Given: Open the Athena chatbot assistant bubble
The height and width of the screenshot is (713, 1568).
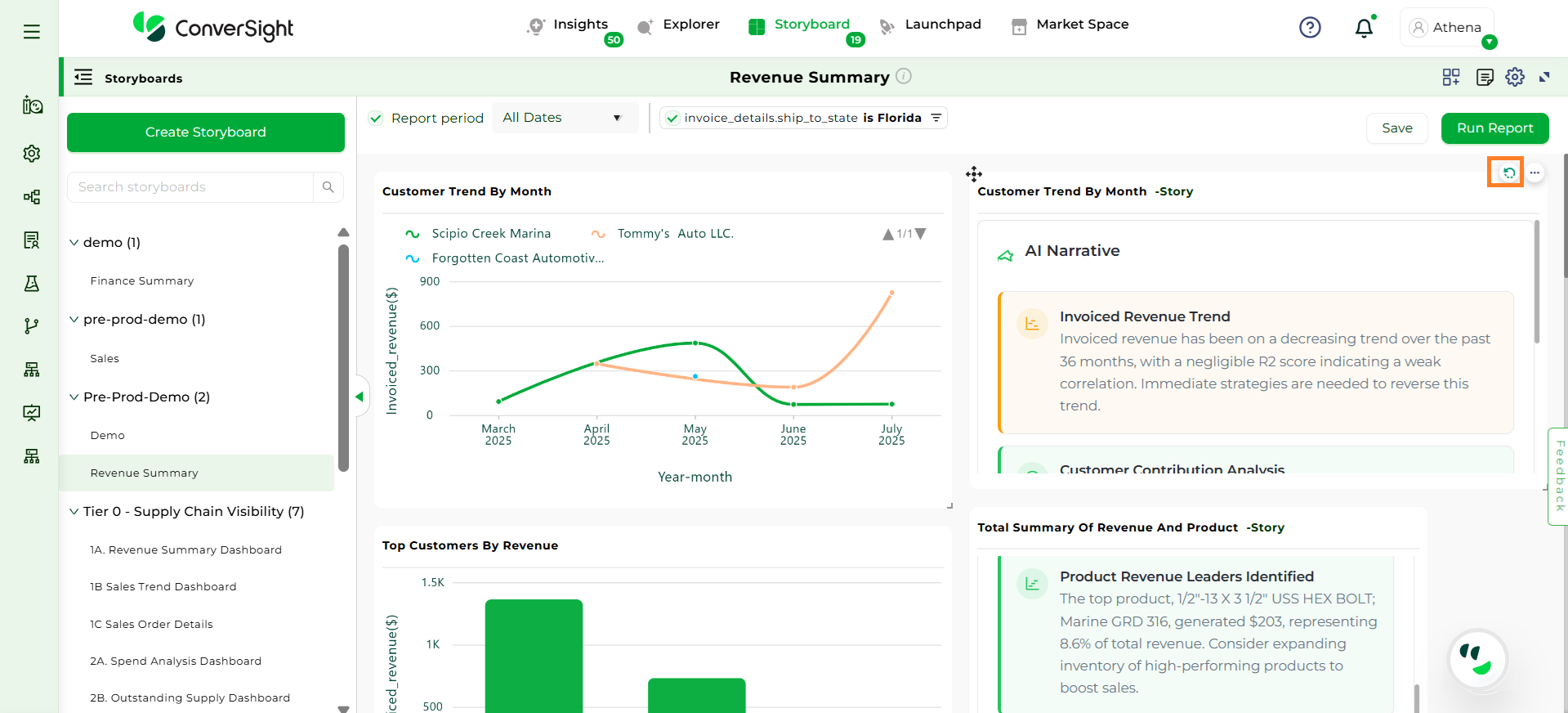Looking at the screenshot, I should (x=1477, y=659).
